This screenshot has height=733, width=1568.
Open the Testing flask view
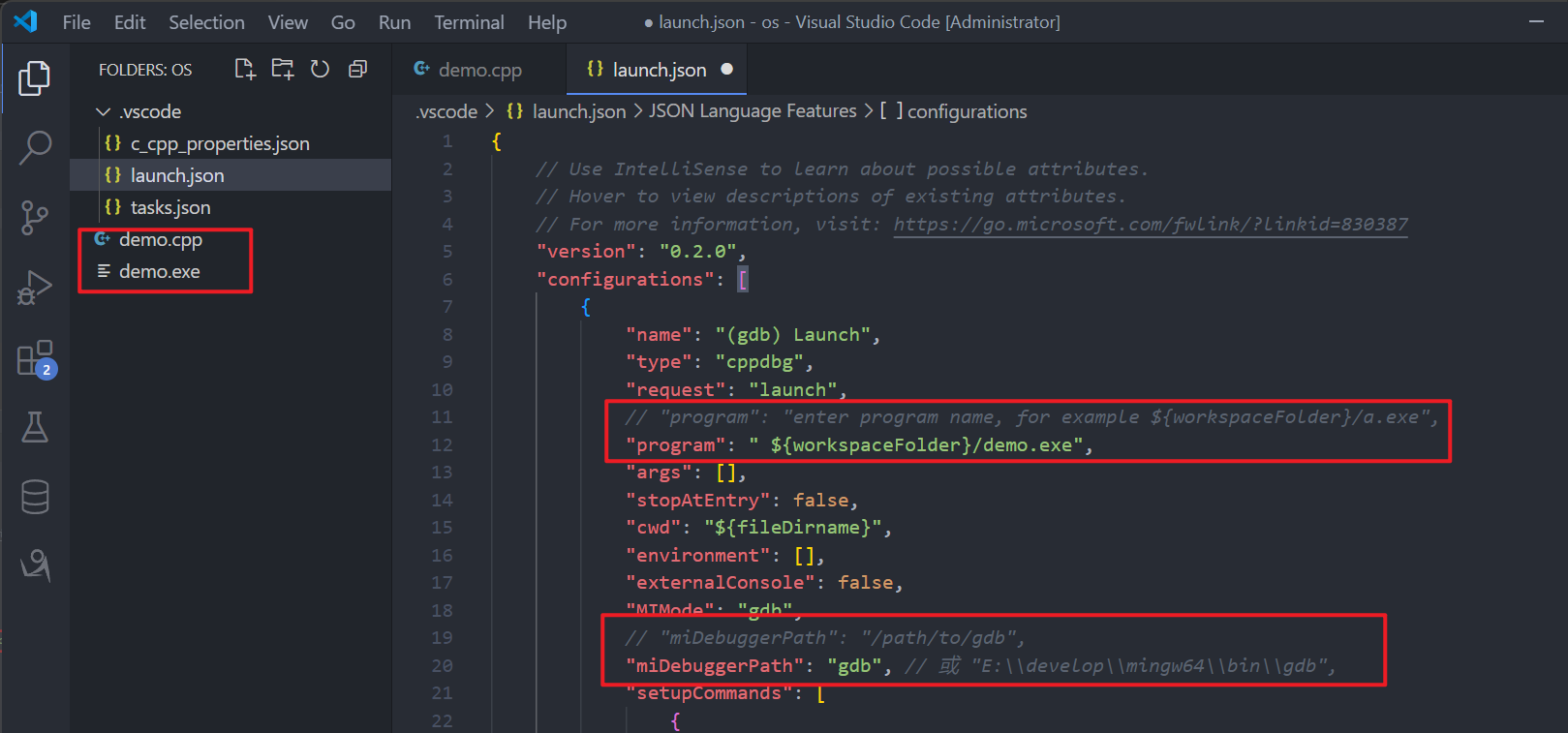pos(35,427)
